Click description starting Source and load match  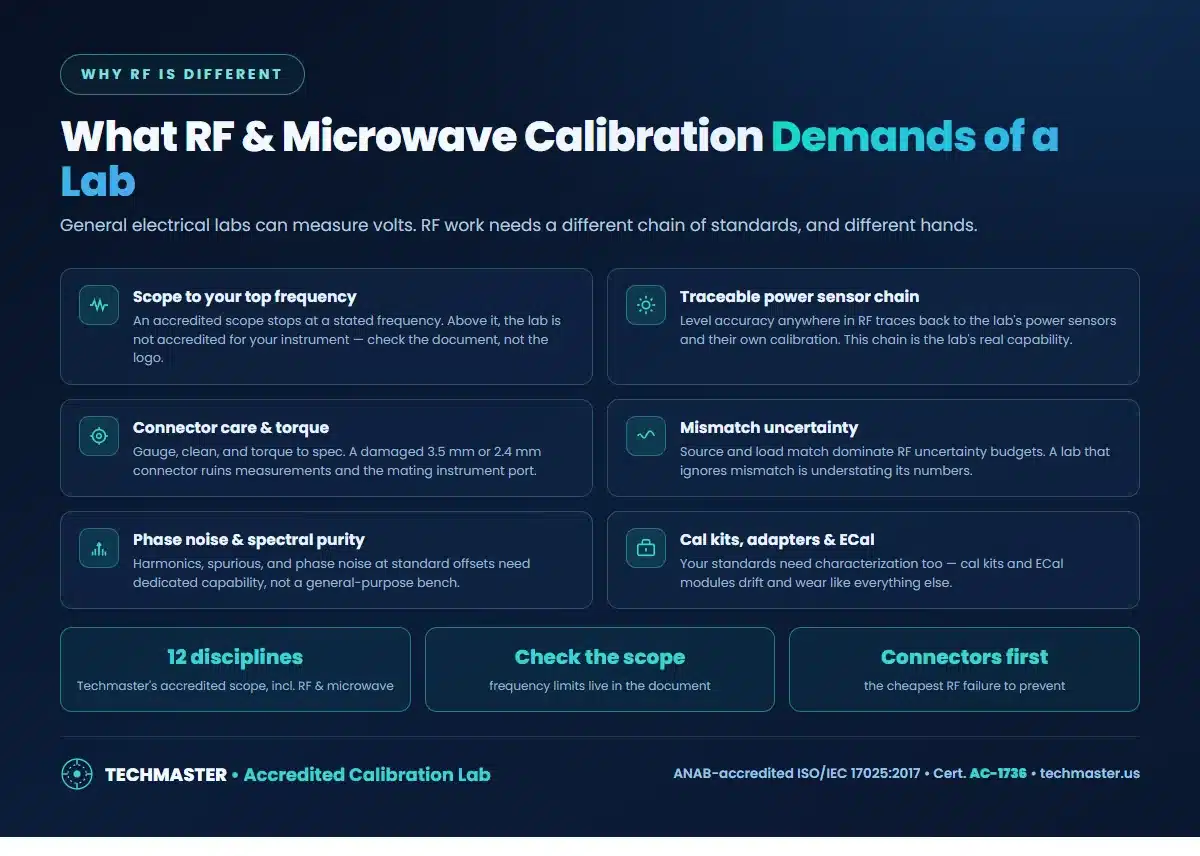[895, 461]
